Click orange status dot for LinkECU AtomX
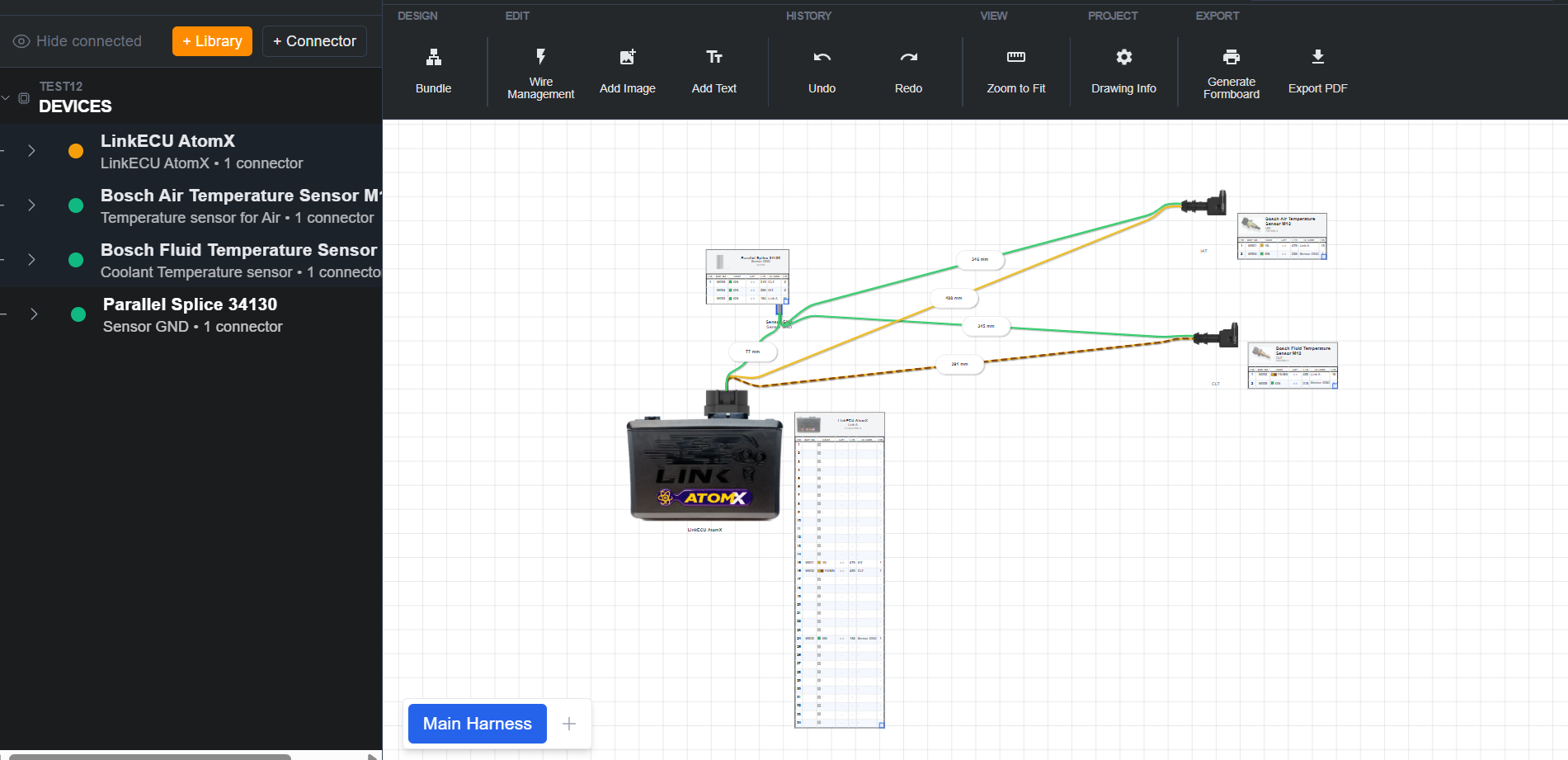Viewport: 1568px width, 760px height. coord(76,151)
